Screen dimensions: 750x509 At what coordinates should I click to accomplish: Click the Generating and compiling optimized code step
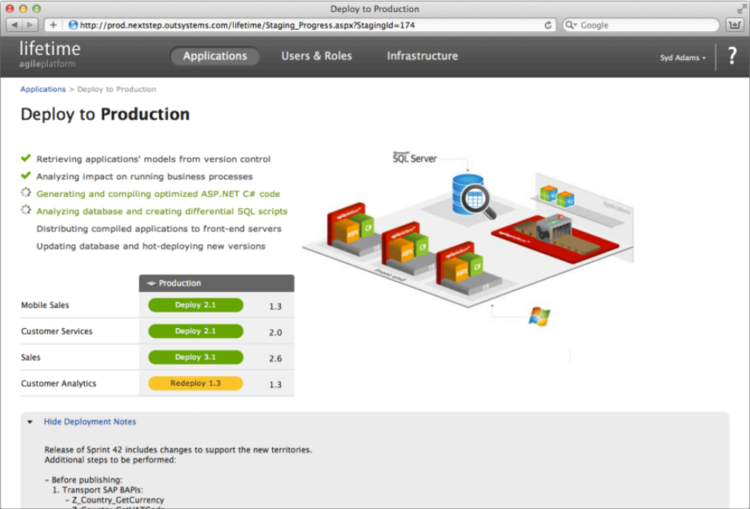pos(158,194)
